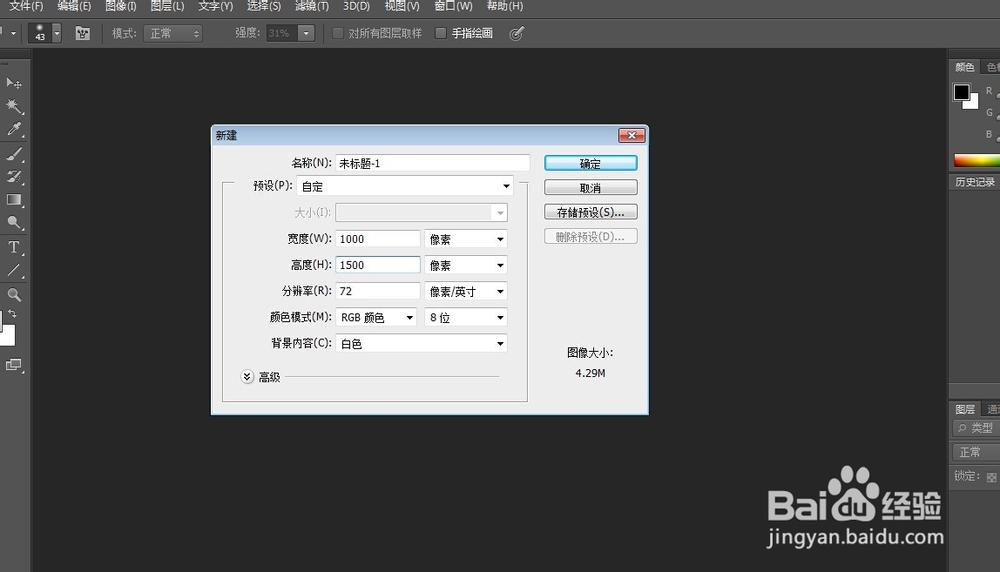
Task: Open the 文字(Y) menu
Action: (215, 6)
